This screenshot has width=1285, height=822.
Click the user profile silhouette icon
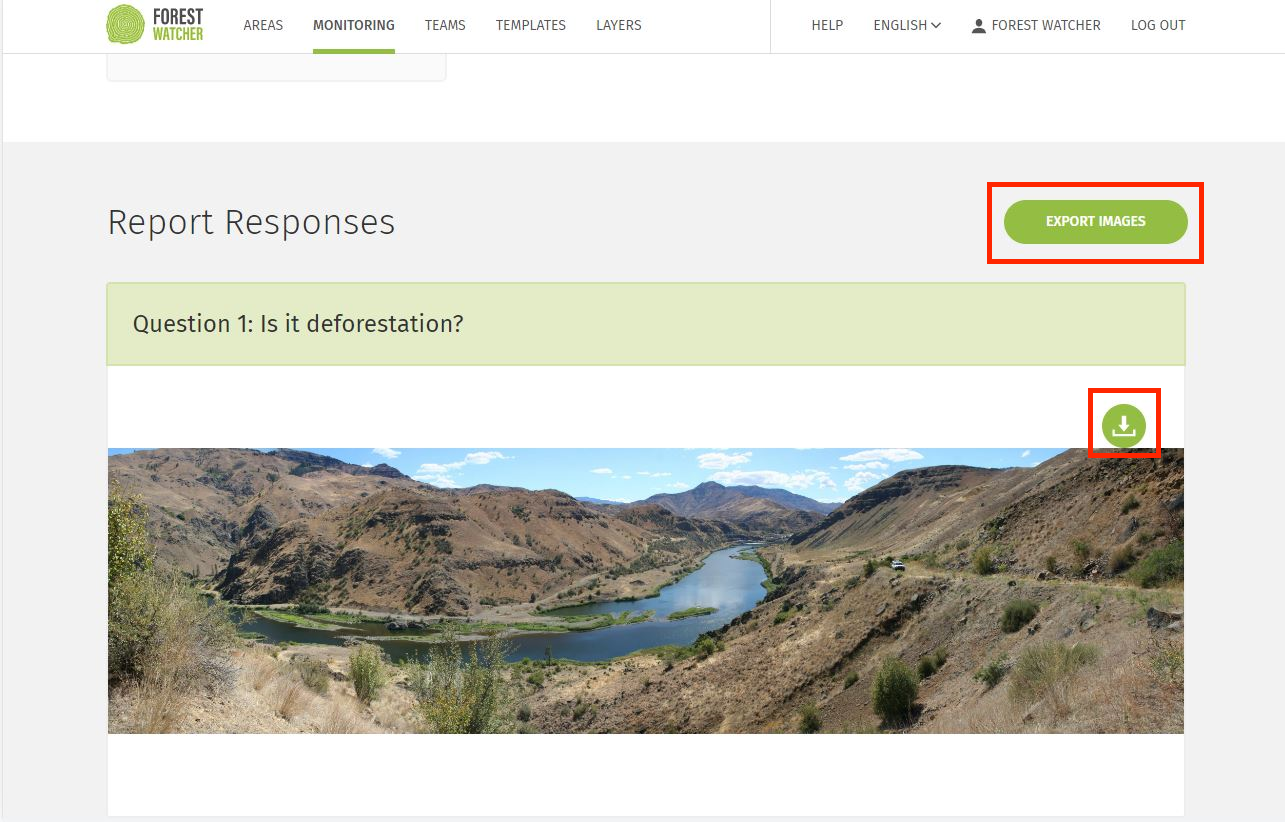(978, 26)
